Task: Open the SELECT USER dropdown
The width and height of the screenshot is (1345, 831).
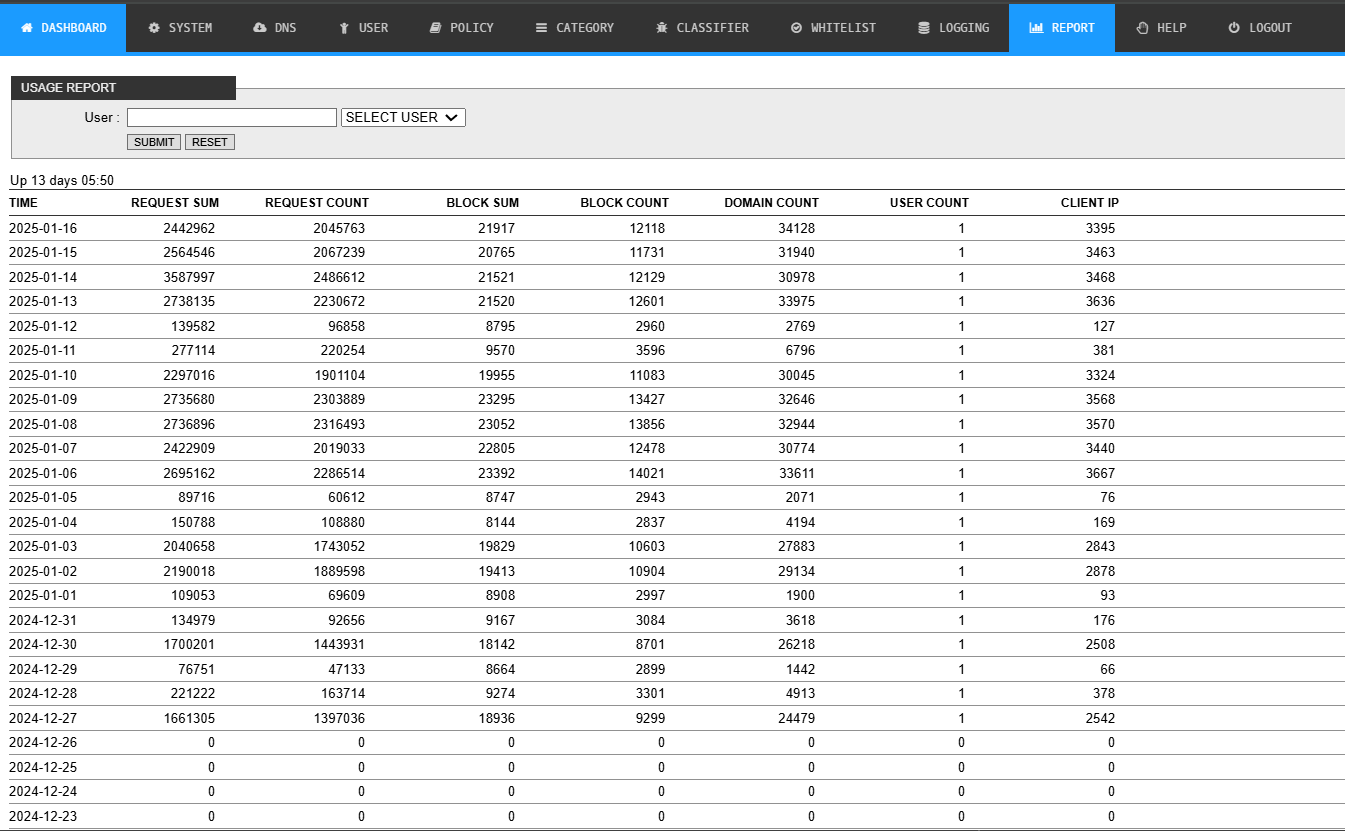Action: (x=403, y=118)
